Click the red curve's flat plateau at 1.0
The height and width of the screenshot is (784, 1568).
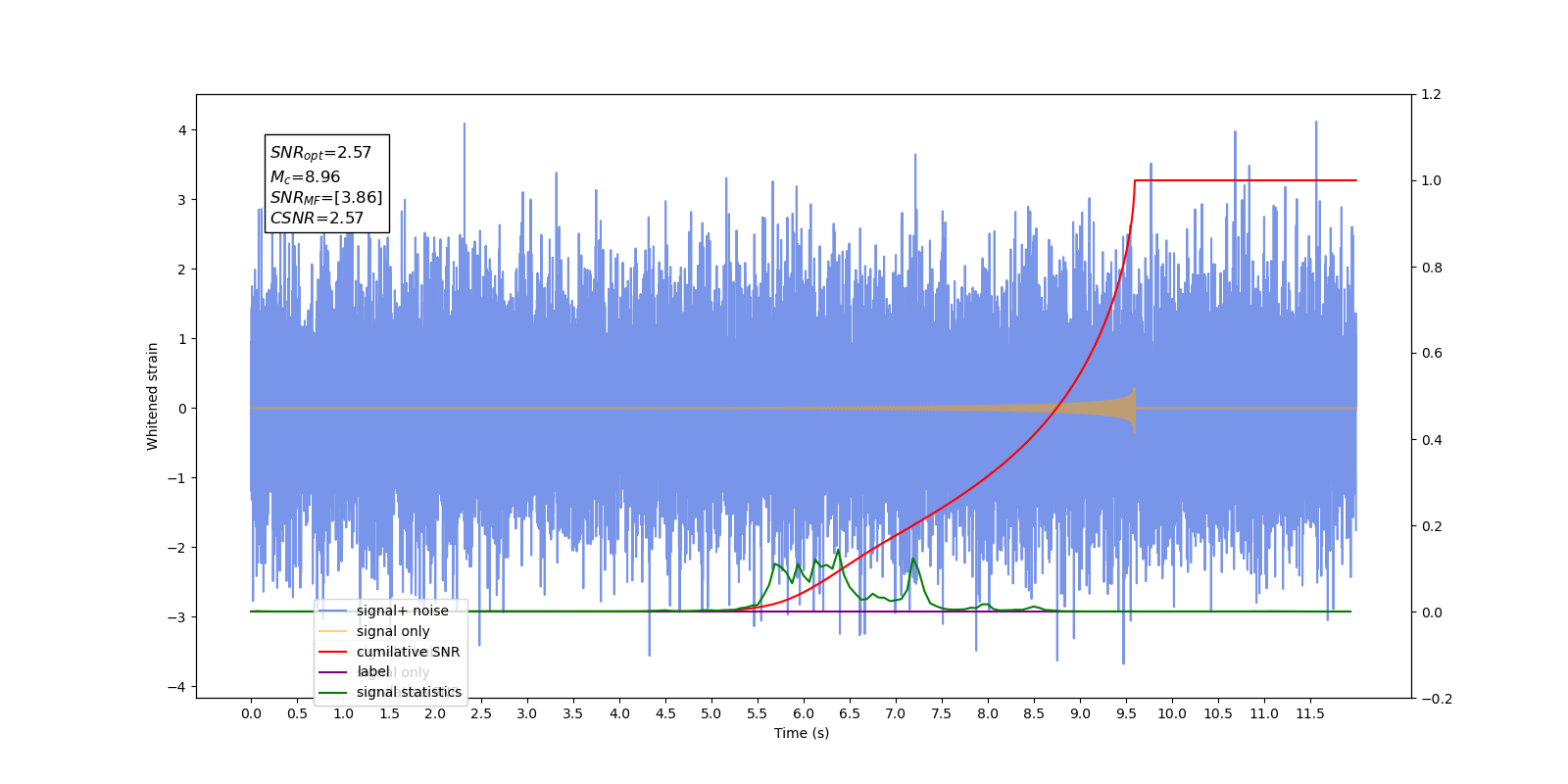tap(1245, 180)
